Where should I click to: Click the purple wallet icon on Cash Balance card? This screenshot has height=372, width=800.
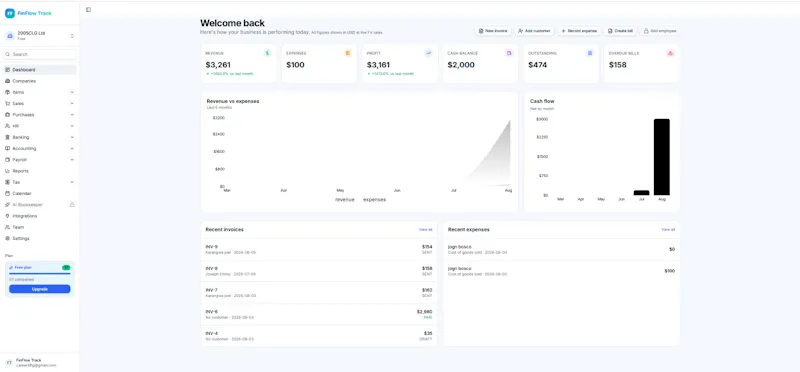click(x=509, y=53)
